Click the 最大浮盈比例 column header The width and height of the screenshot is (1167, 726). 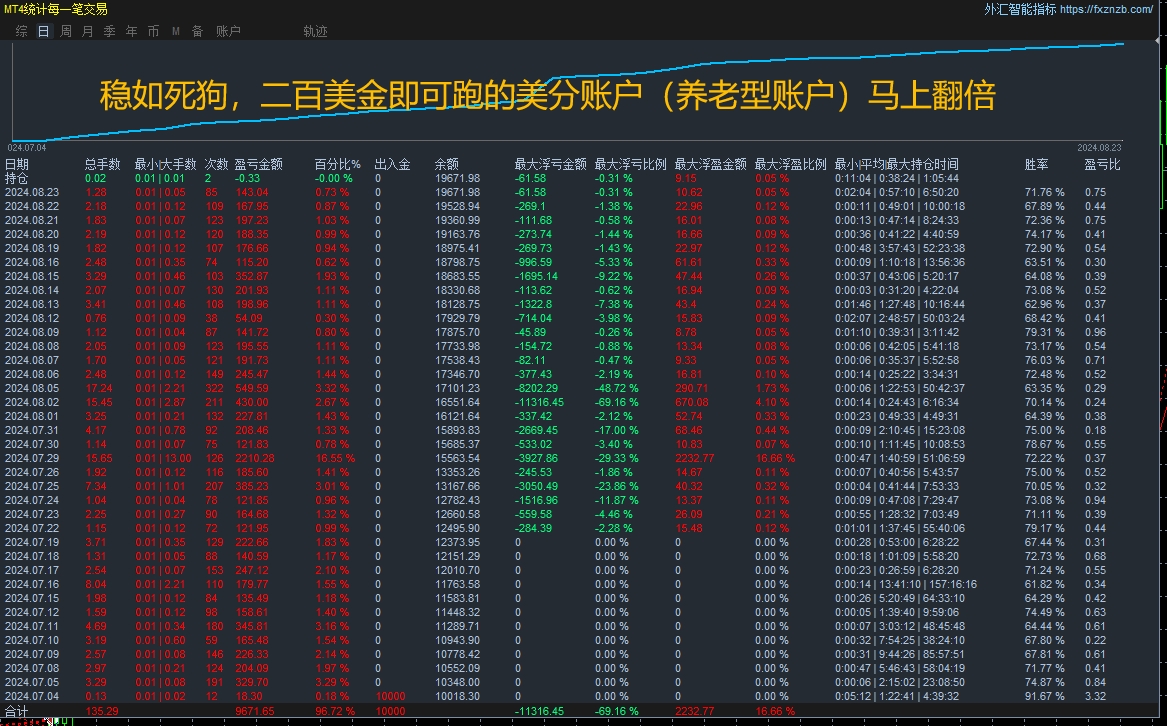point(790,165)
